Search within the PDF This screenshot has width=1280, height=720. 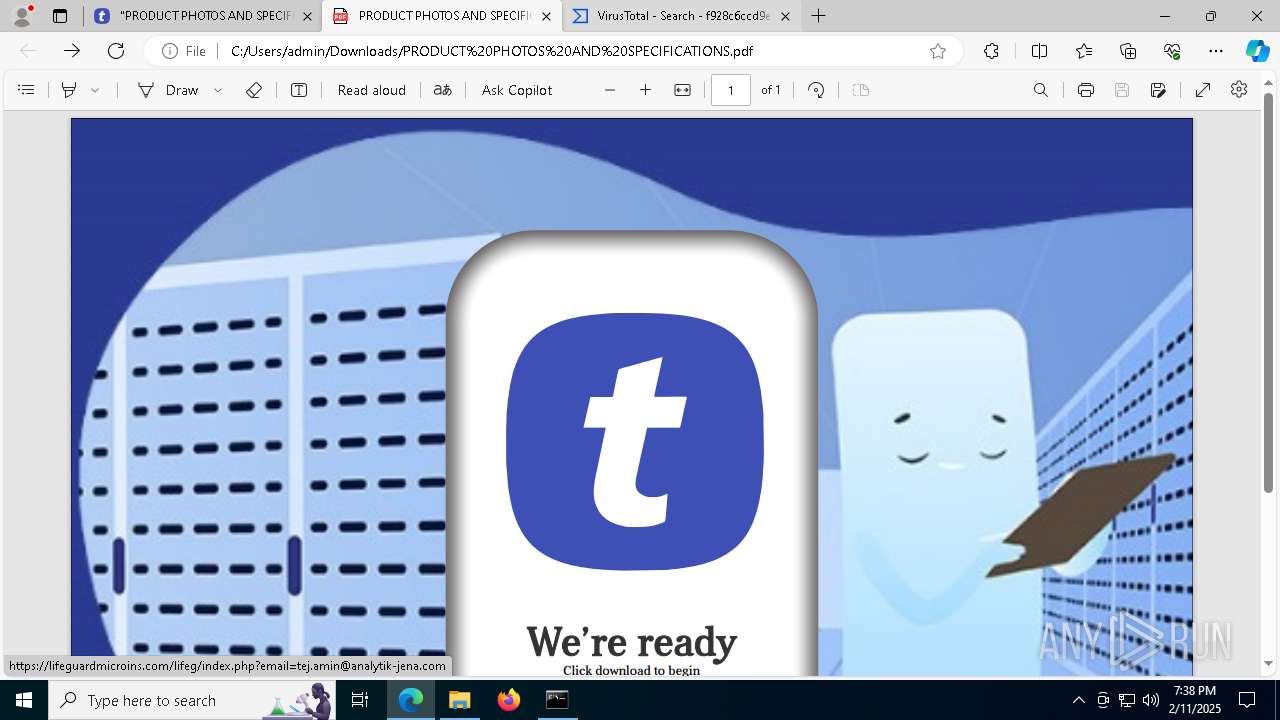tap(1041, 90)
